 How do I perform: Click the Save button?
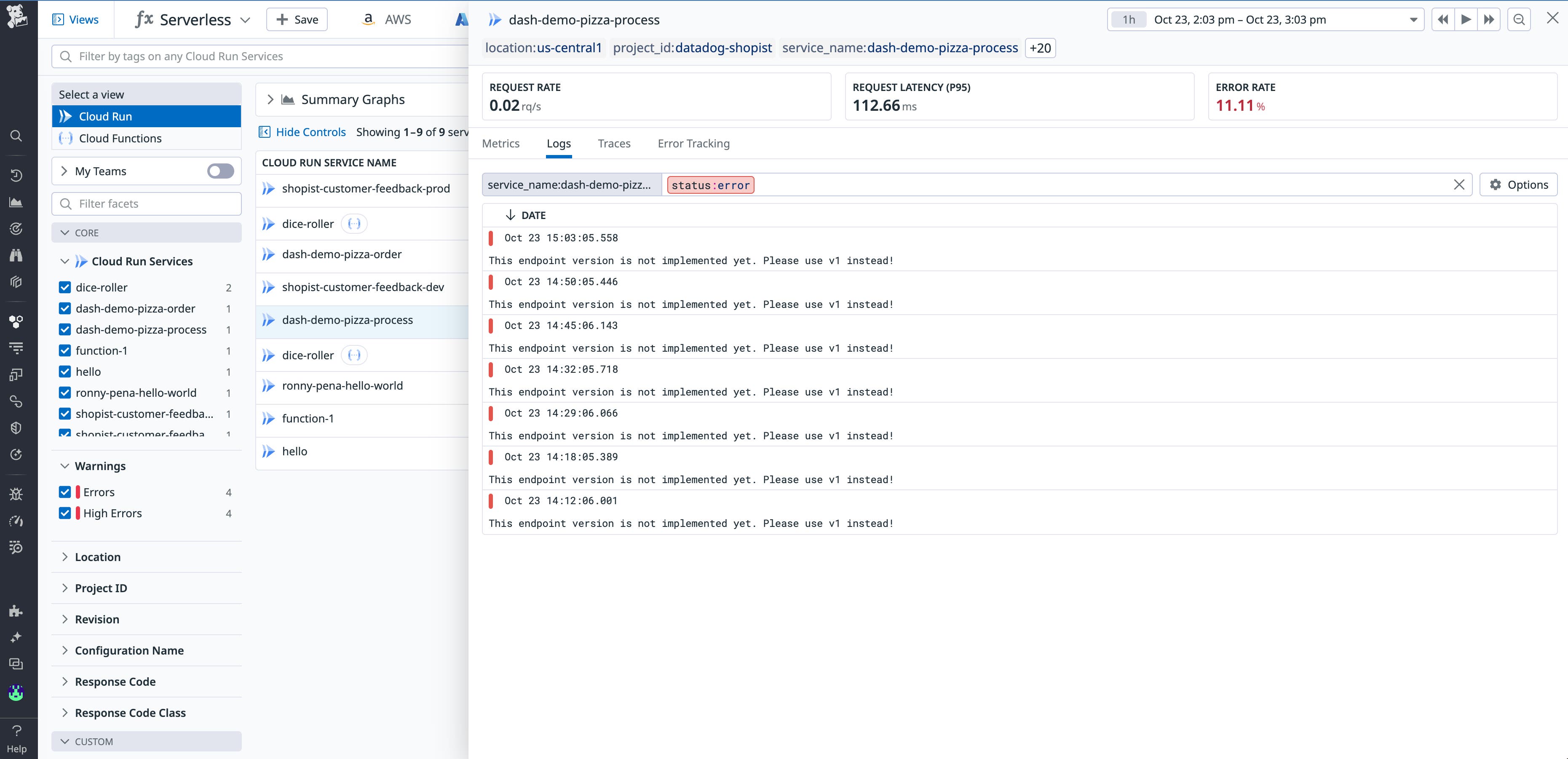coord(297,19)
